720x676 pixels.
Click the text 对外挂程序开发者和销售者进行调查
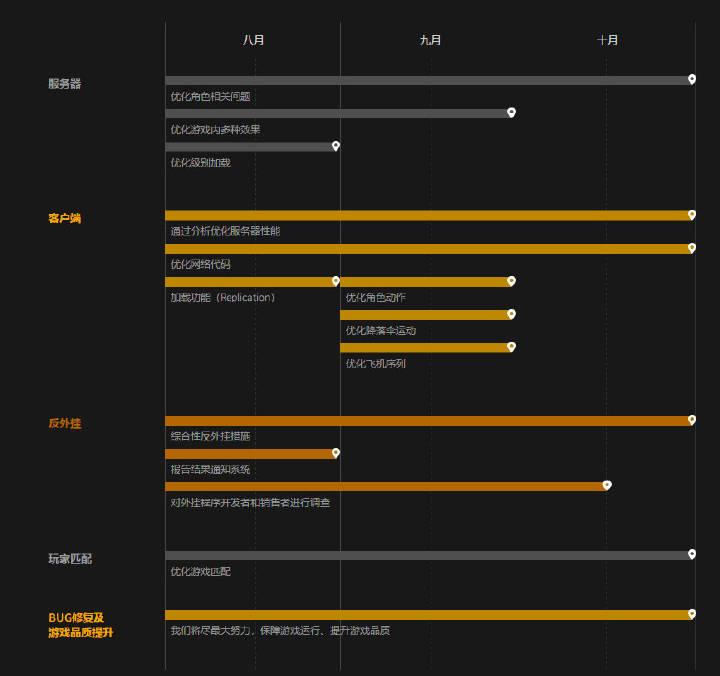click(250, 502)
